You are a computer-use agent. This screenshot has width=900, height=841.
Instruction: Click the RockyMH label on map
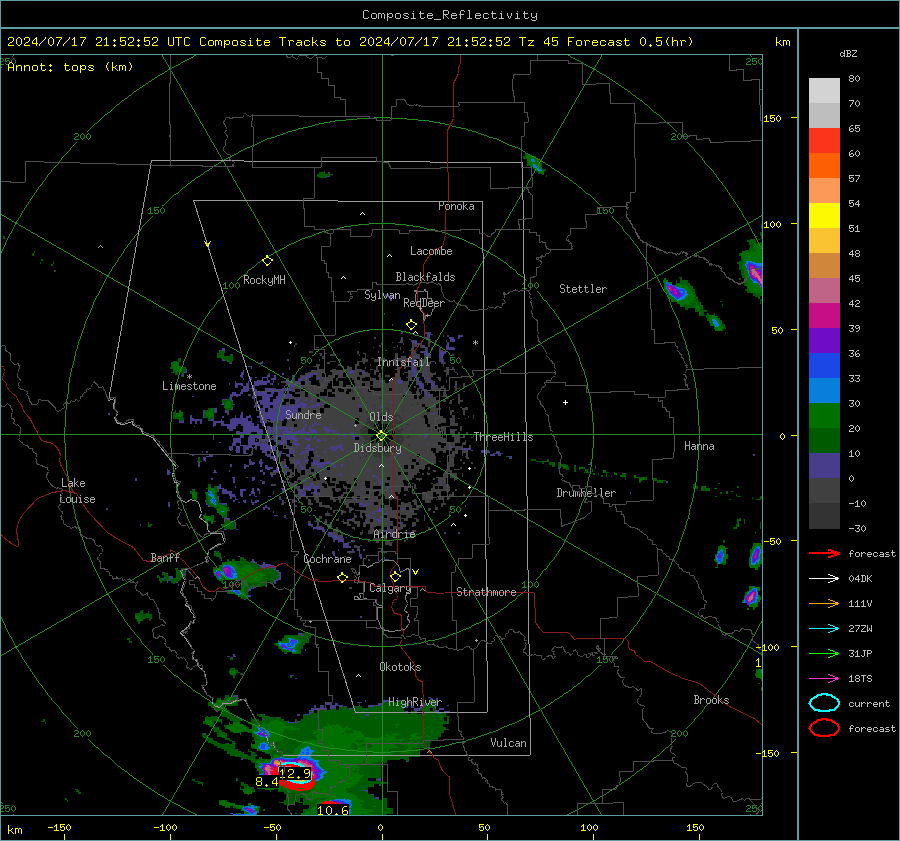click(264, 280)
